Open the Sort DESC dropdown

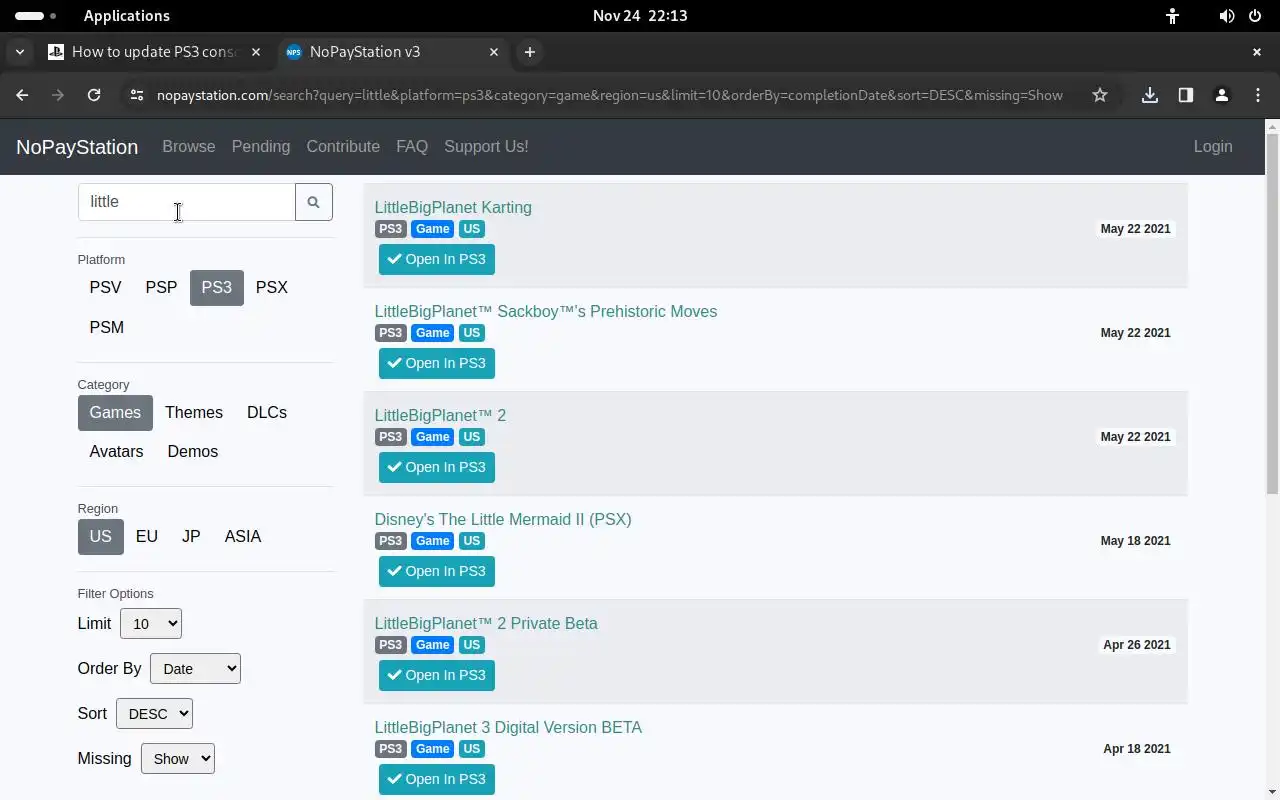[154, 713]
